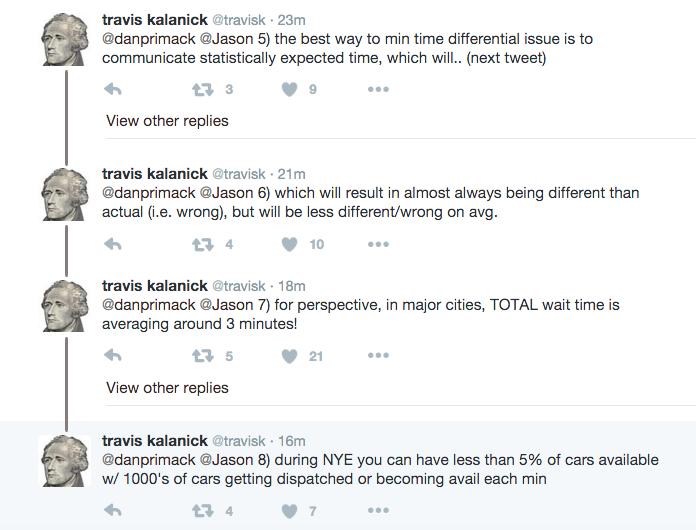Image resolution: width=696 pixels, height=530 pixels.
Task: Reply to the 23m tweet about statistically expected time
Action: click(x=113, y=89)
